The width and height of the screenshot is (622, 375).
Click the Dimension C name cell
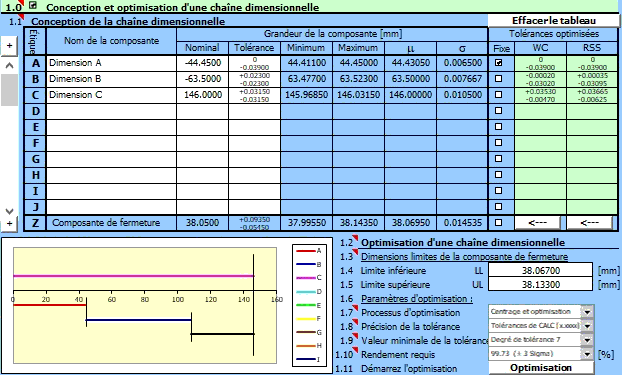[x=111, y=95]
